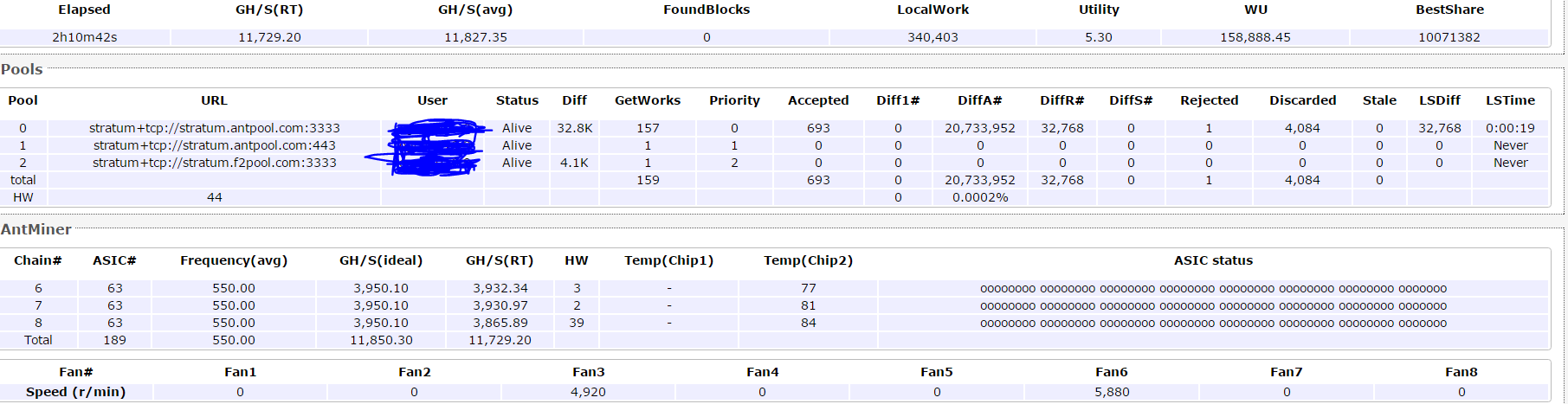Click the AntMiner section heading
Viewport: 1568px width, 404px height.
pyautogui.click(x=35, y=229)
